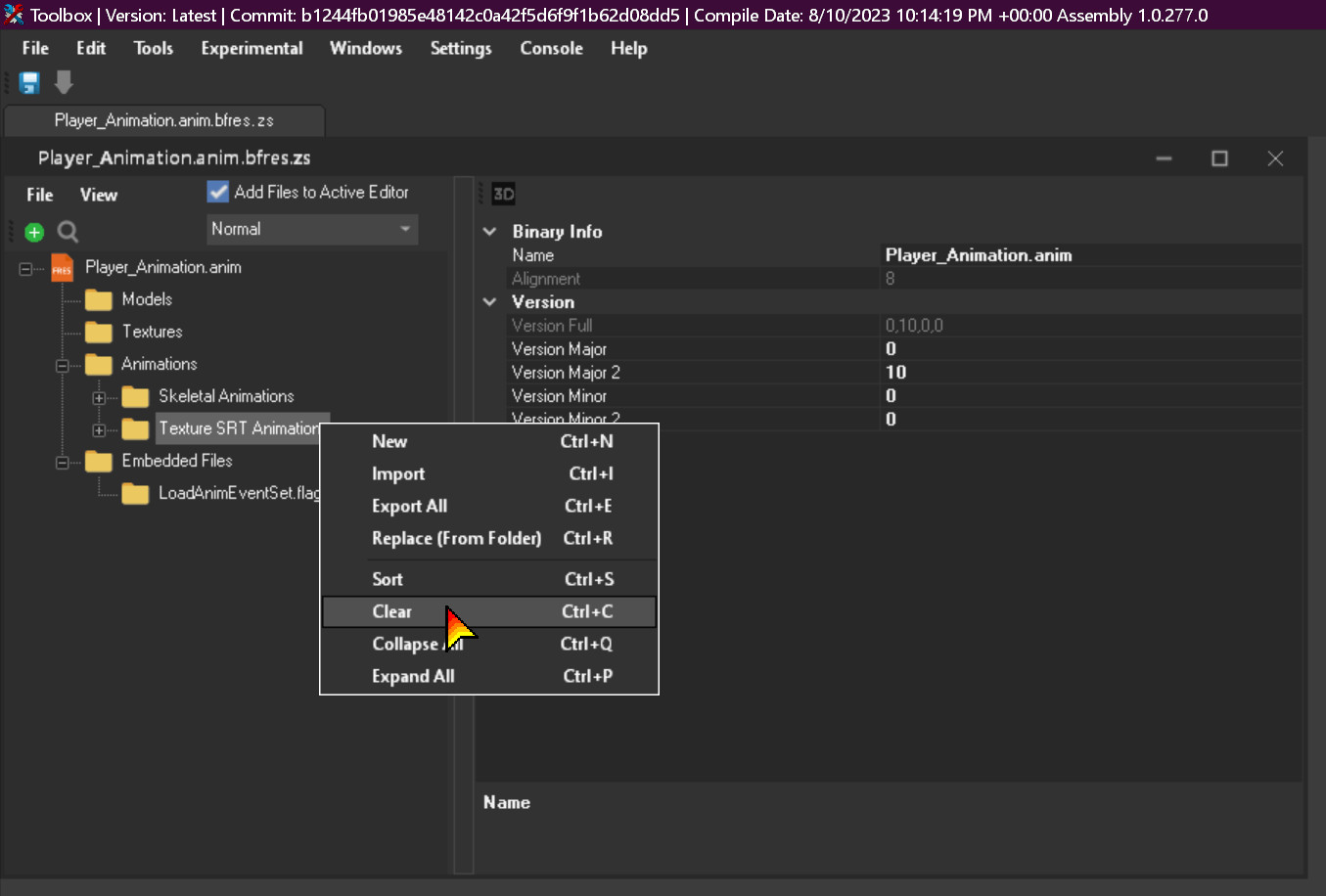Toggle the 3D viewport icon
Screen dimensions: 1326x896
tap(503, 193)
